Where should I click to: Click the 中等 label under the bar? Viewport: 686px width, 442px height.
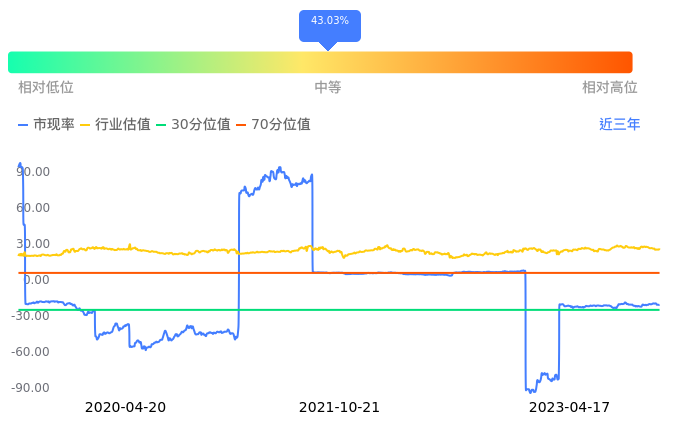[328, 88]
